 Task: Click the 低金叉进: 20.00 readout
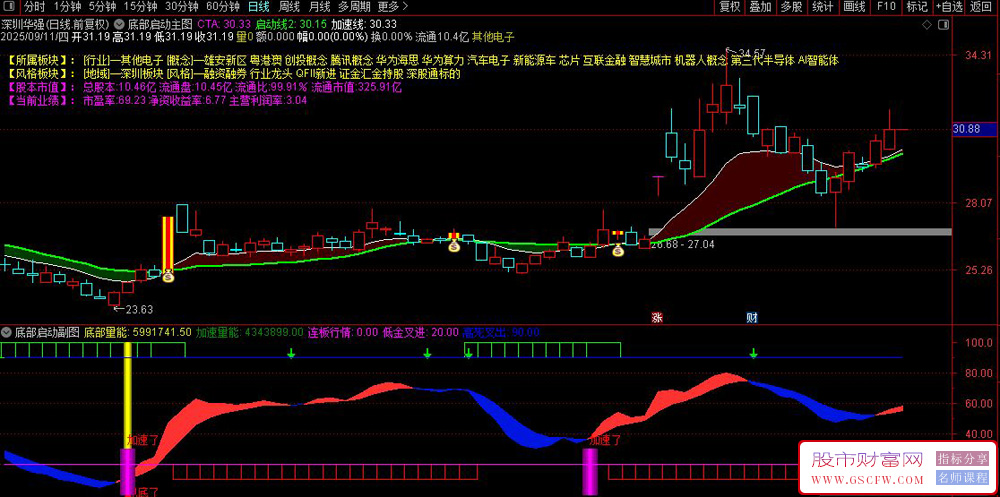[x=420, y=332]
